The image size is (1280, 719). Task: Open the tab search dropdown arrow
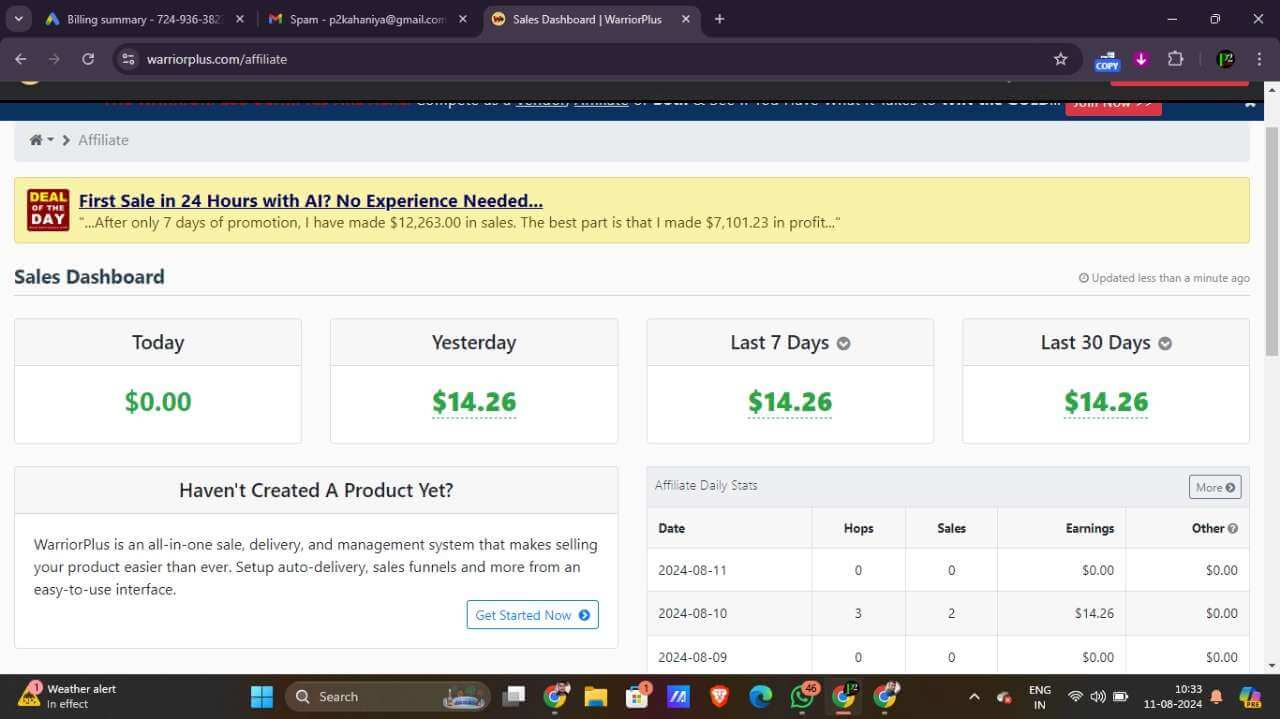pos(18,19)
